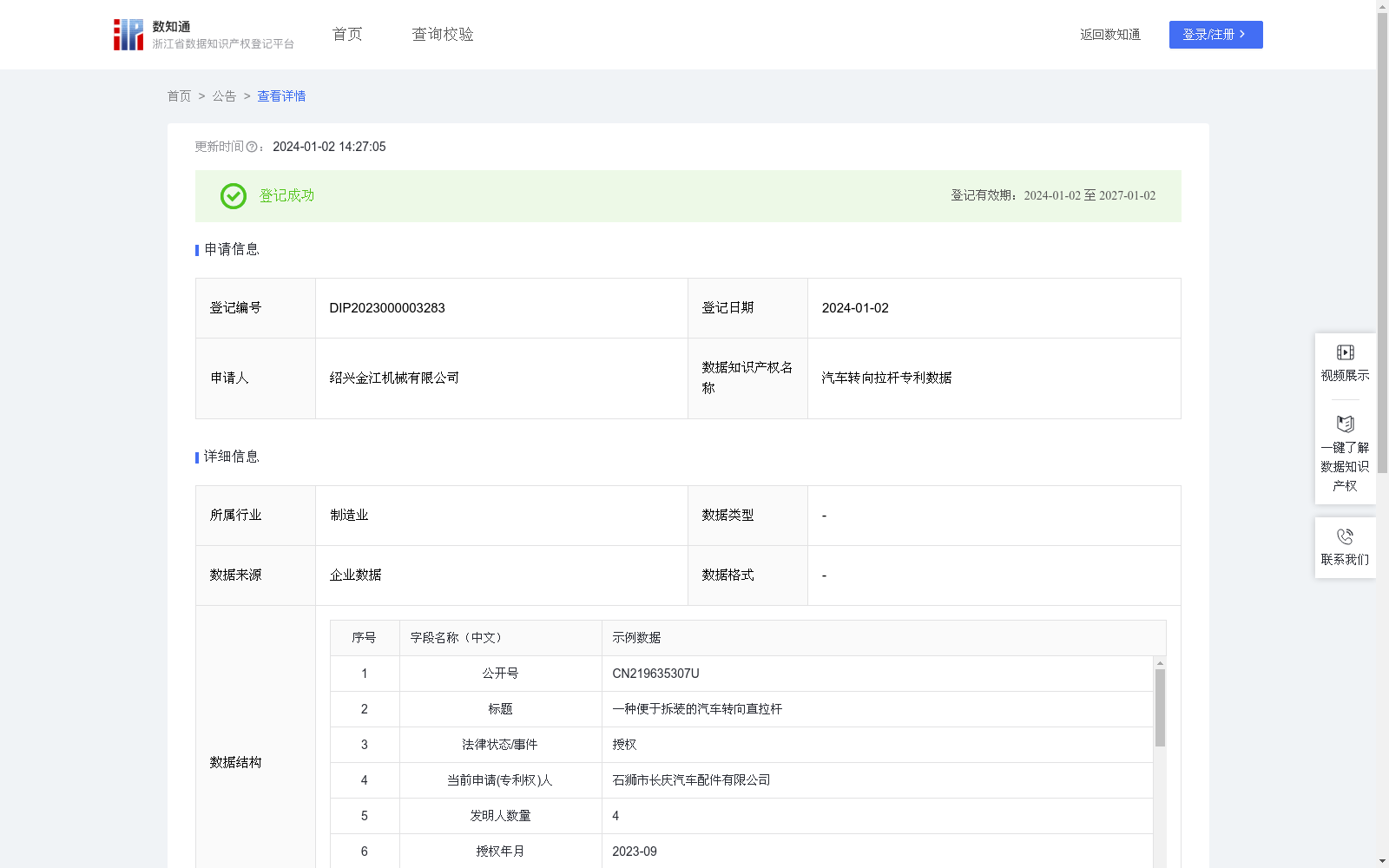The image size is (1389, 868).
Task: Select the 公开号 field name cell
Action: (x=500, y=674)
